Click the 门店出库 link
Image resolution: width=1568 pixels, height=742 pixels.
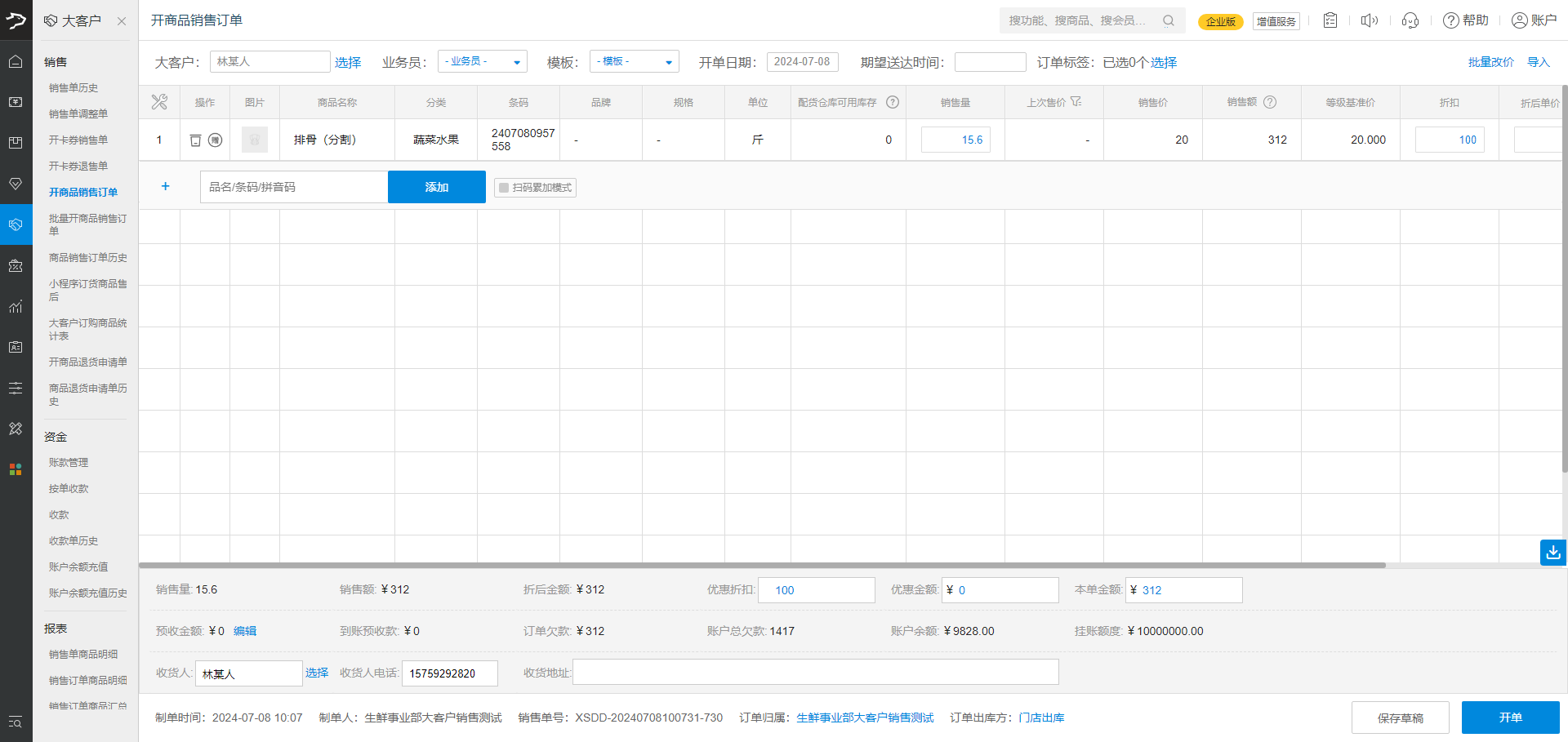[1041, 718]
